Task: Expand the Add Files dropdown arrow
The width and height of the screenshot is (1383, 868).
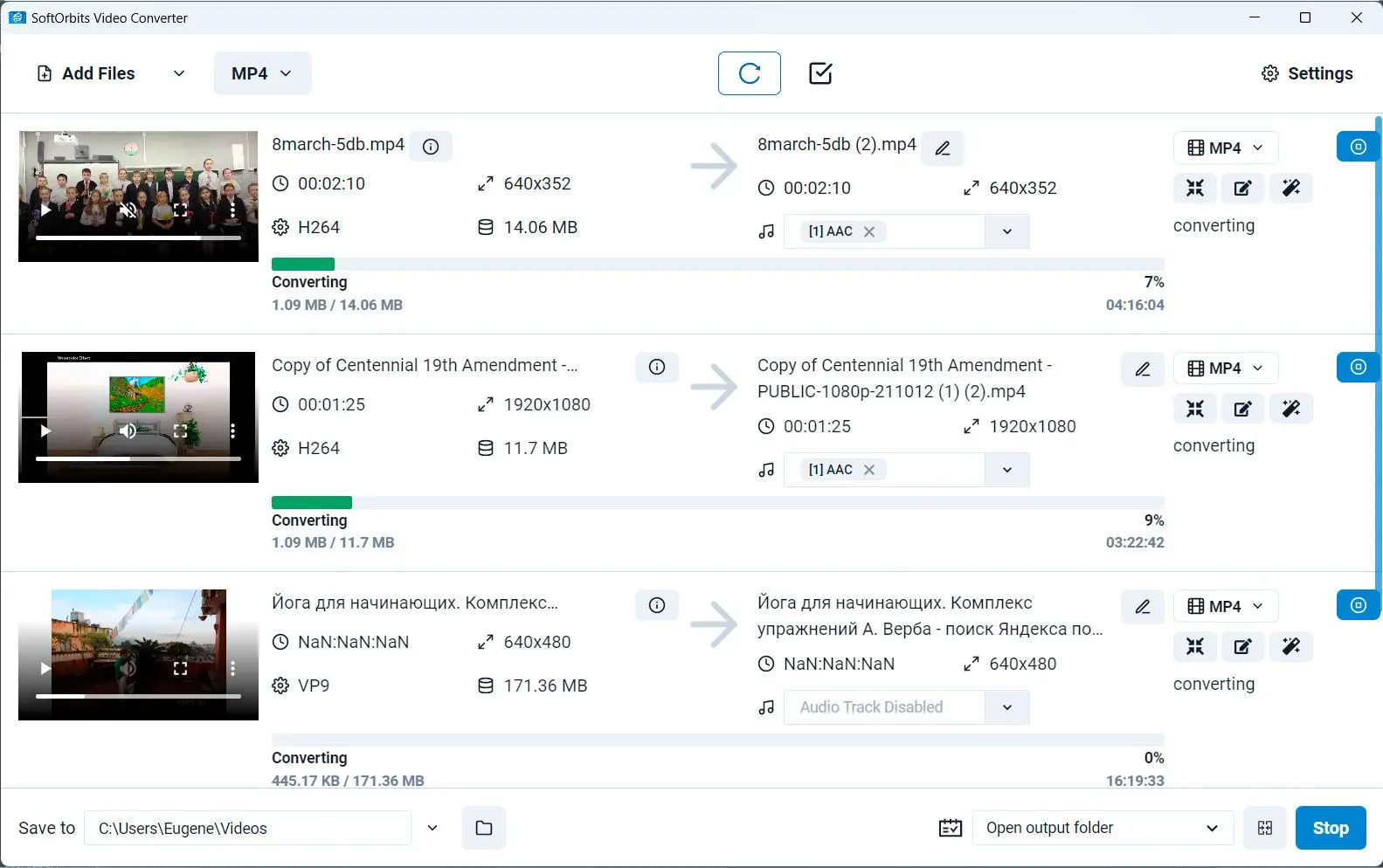Action: (179, 73)
